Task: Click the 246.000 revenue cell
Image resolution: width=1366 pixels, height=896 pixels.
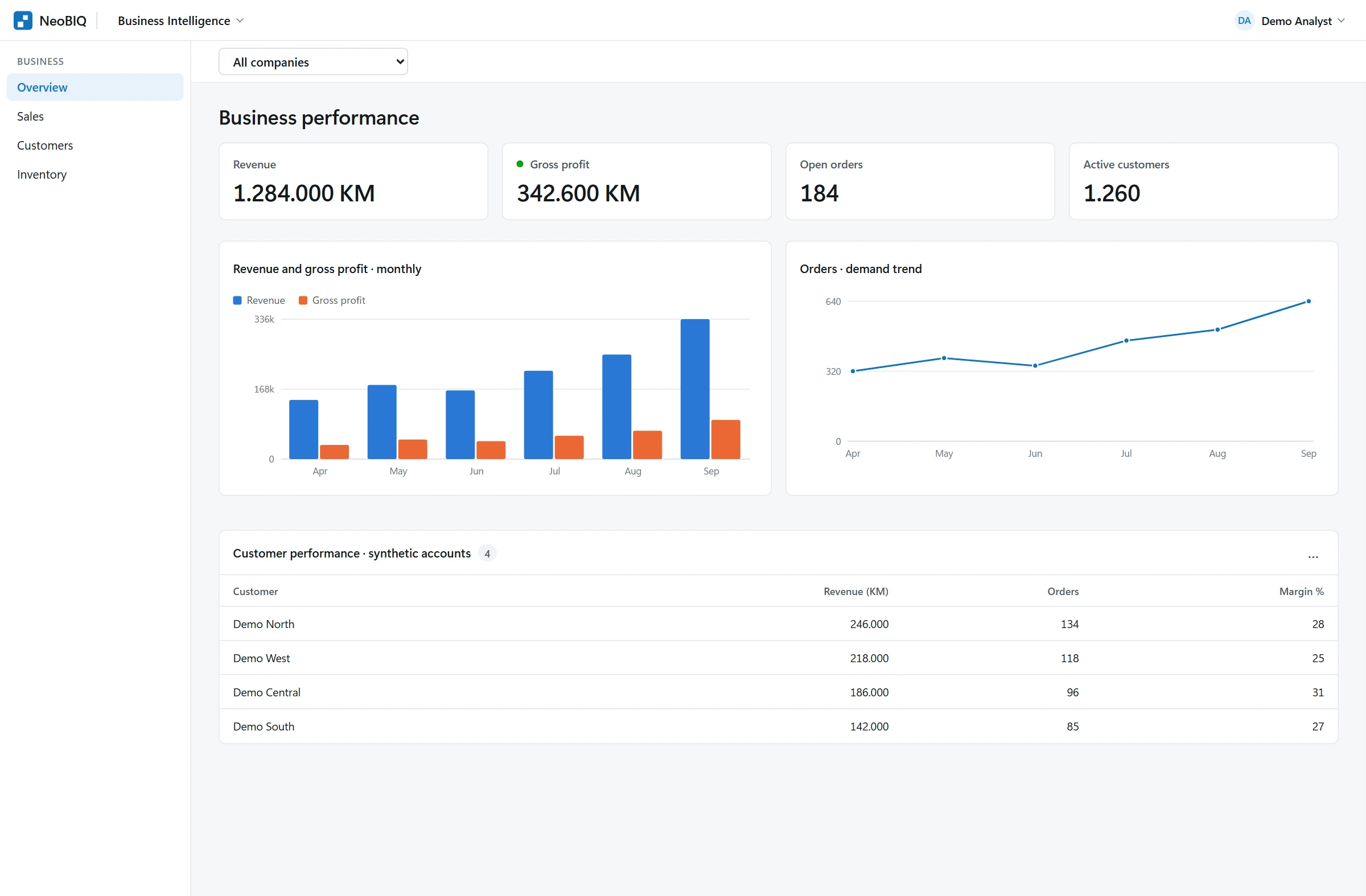Action: pyautogui.click(x=869, y=624)
